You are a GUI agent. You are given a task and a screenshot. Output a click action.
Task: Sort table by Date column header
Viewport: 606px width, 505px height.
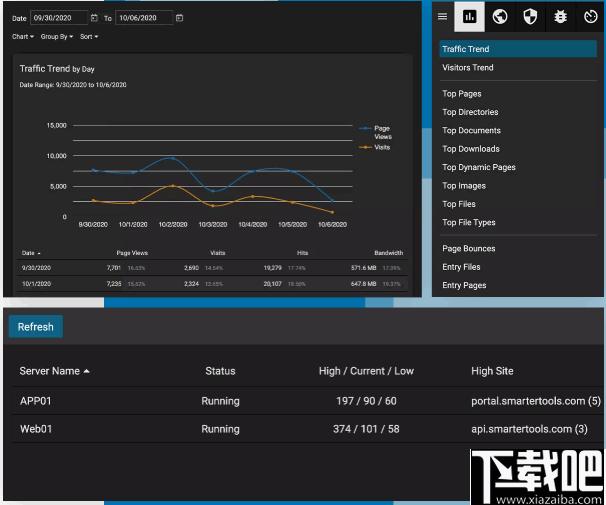[31, 253]
